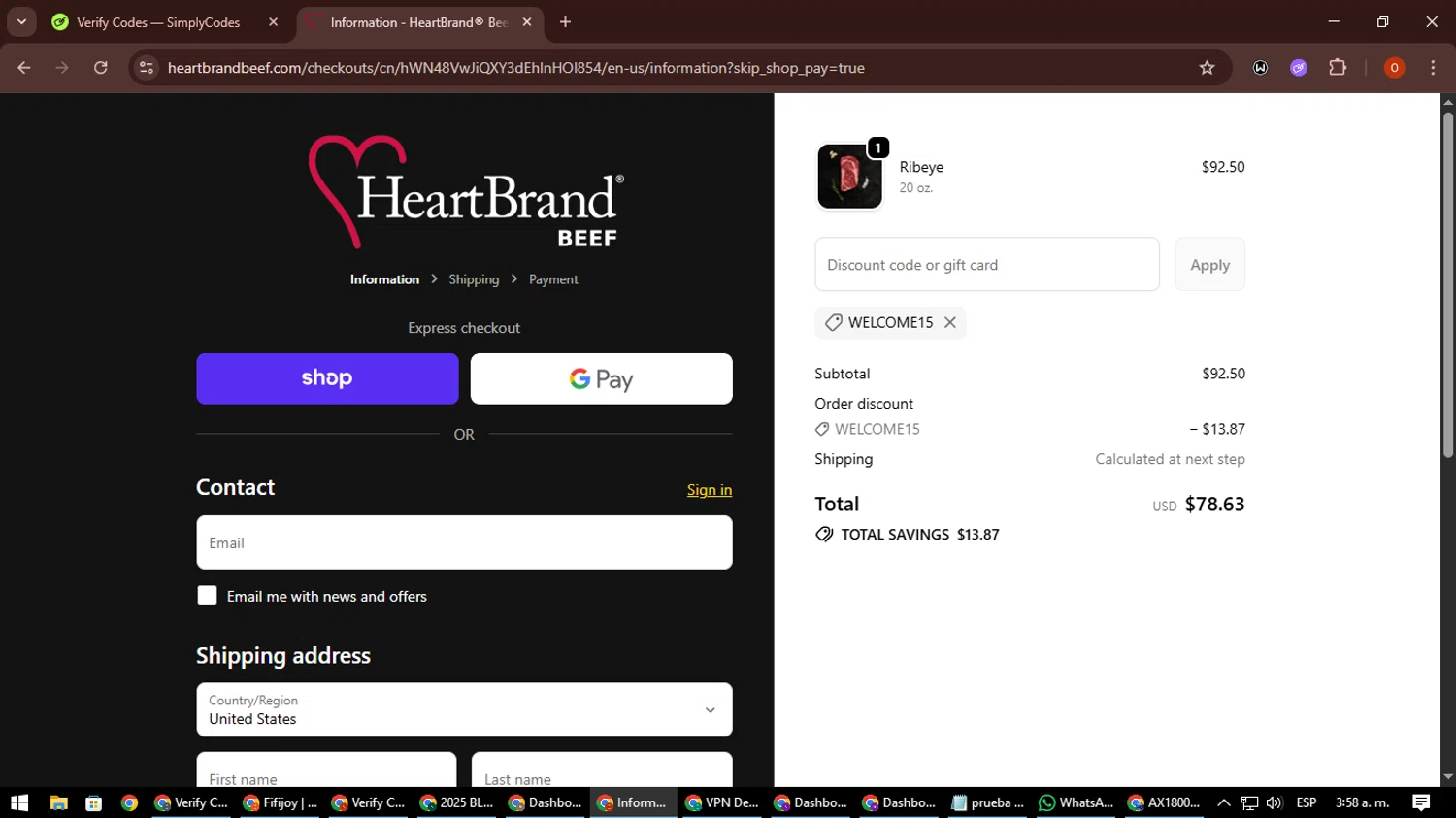Click the Calculated at next step text
The height and width of the screenshot is (818, 1456).
(1170, 459)
